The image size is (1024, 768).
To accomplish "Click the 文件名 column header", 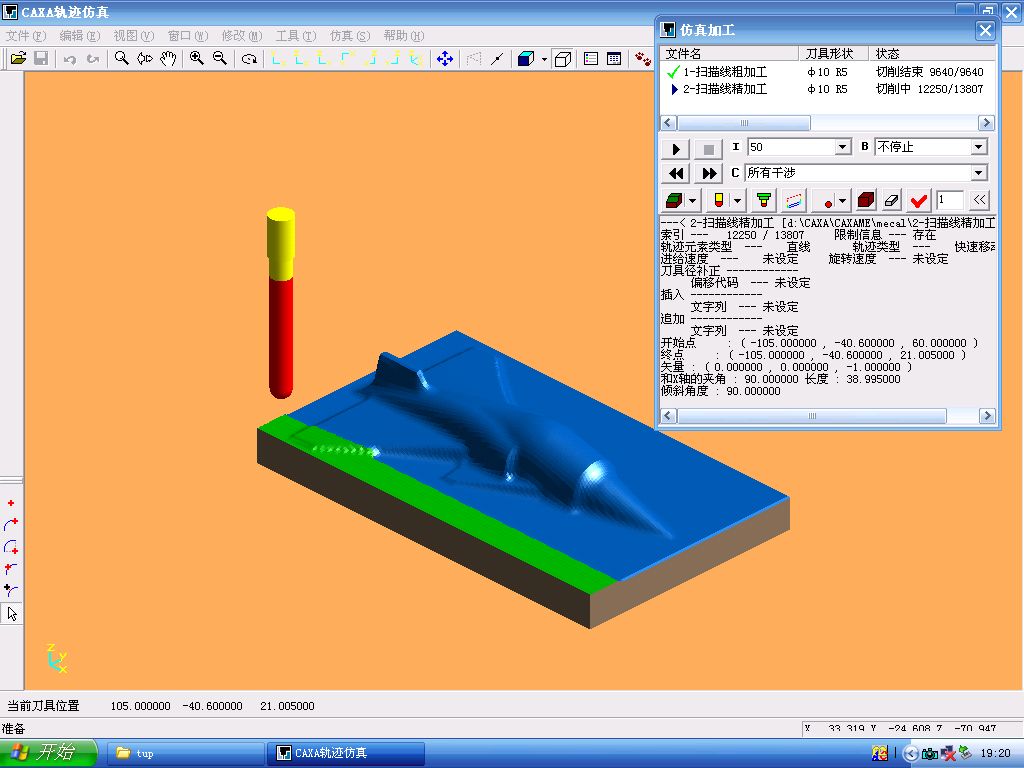I will click(x=730, y=54).
